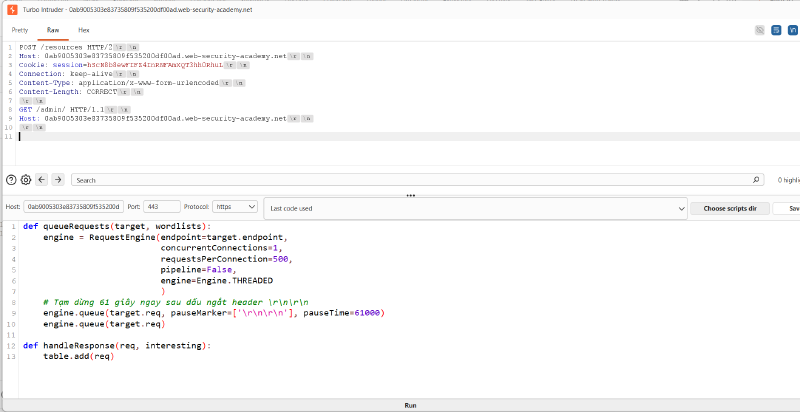Open the search settings gear icon
This screenshot has height=412, width=800.
pos(26,179)
